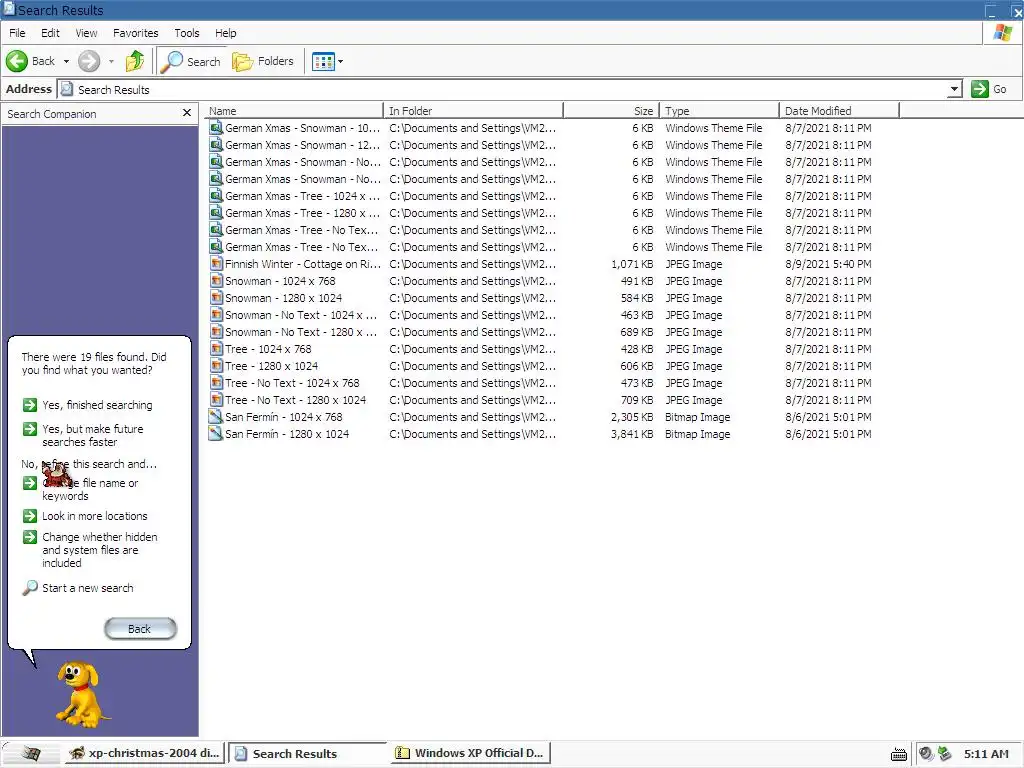Sort by Date Modified column header
Viewport: 1024px width, 768px height.
point(839,110)
